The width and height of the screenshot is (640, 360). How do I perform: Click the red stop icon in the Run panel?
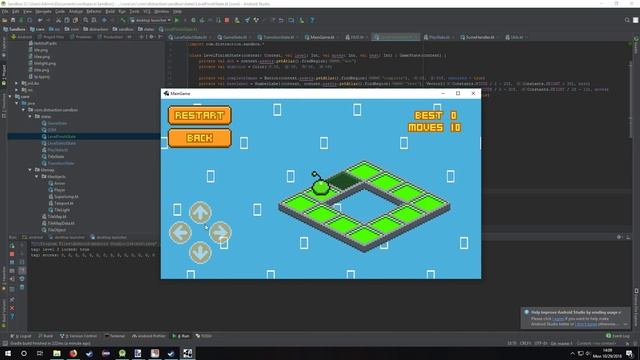click(x=12, y=254)
